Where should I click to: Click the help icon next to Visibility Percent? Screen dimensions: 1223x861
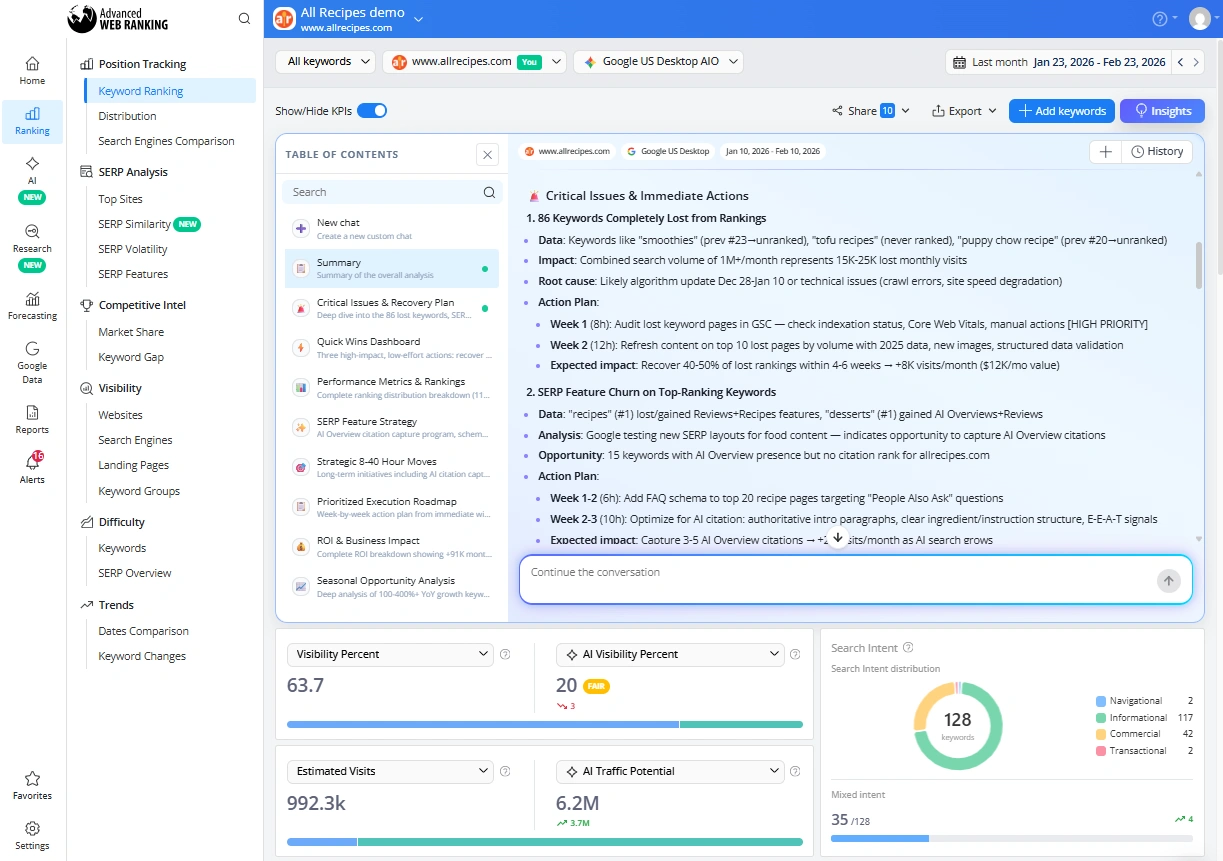tap(505, 655)
